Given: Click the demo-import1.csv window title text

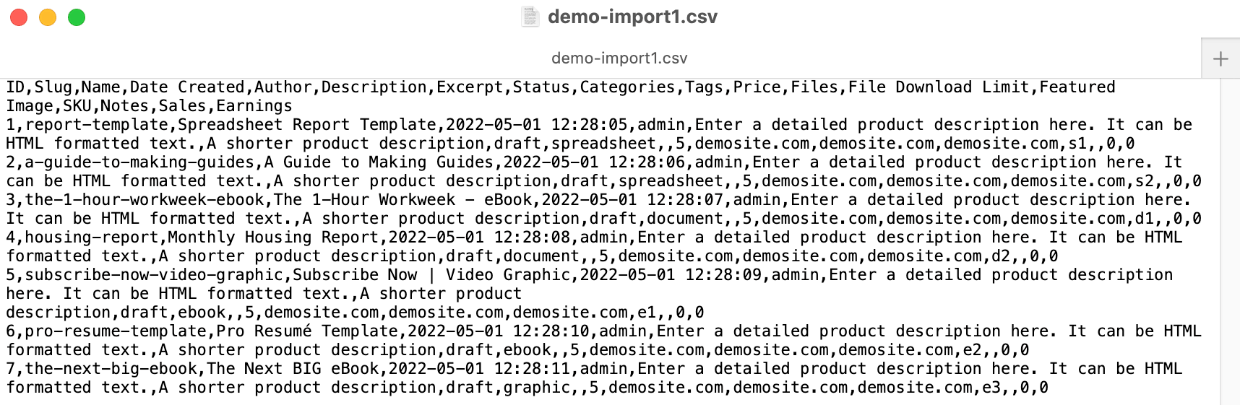Looking at the screenshot, I should point(632,17).
